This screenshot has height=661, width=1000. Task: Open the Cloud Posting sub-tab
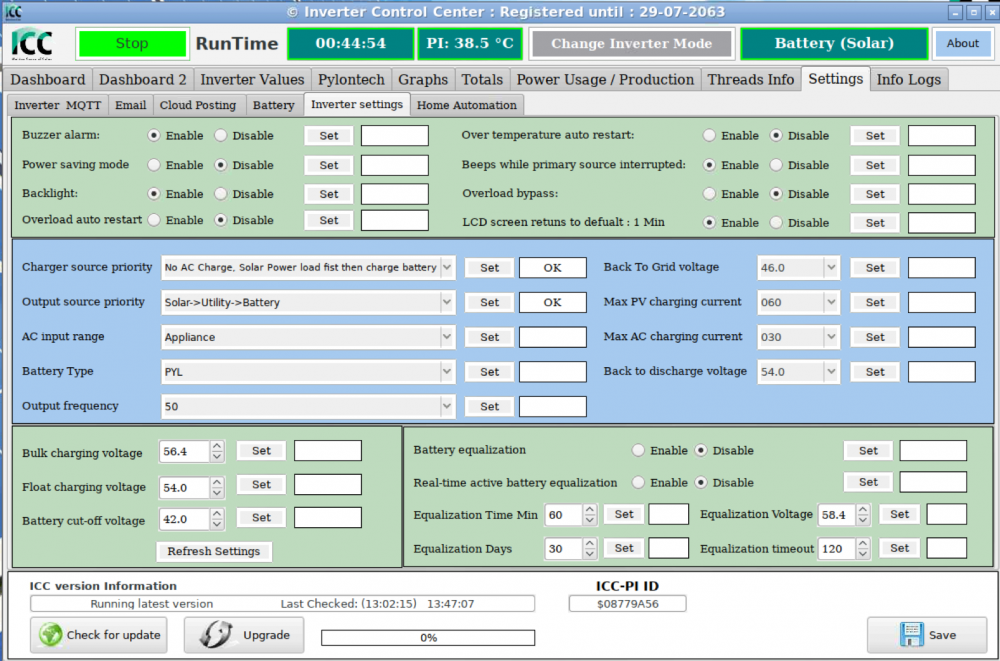point(198,105)
